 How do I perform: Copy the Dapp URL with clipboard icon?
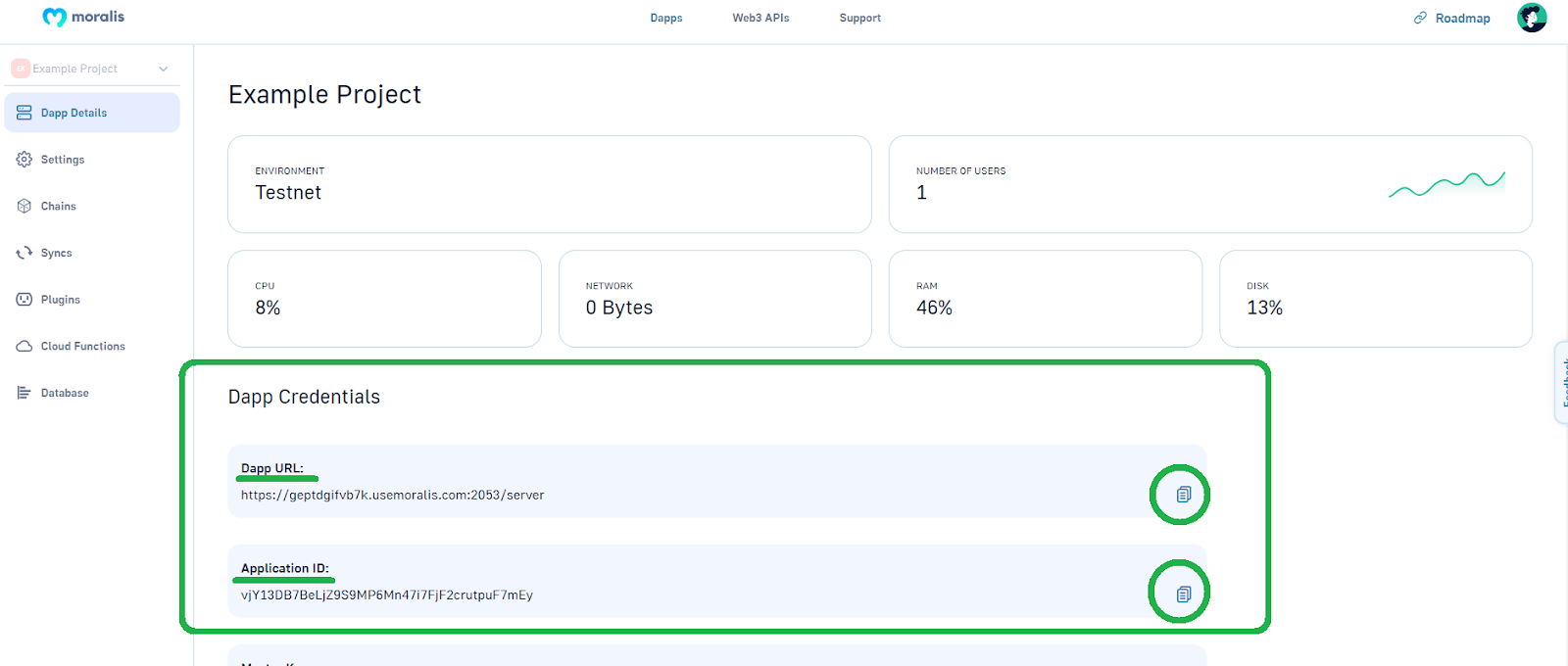point(1184,495)
